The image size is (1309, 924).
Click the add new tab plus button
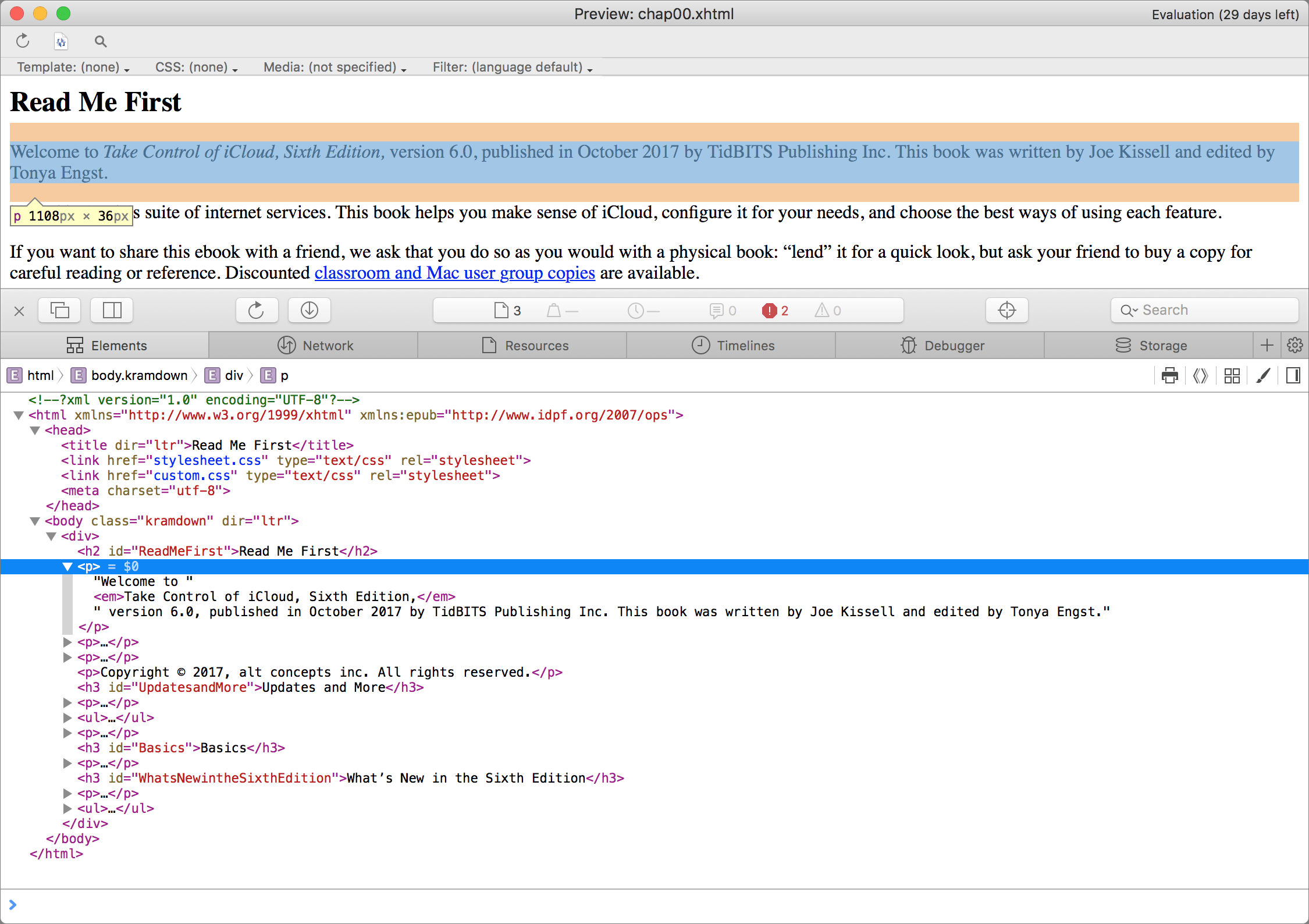pyautogui.click(x=1267, y=346)
